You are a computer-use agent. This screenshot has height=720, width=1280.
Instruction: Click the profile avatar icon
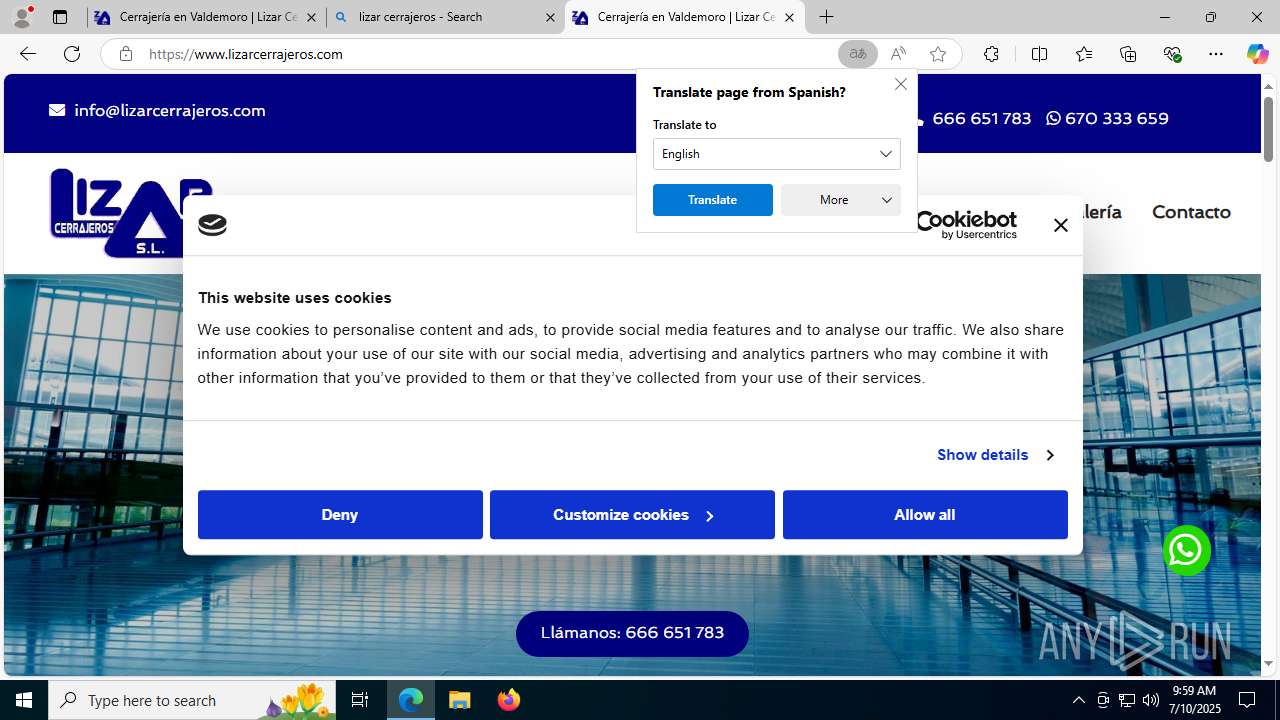23,17
